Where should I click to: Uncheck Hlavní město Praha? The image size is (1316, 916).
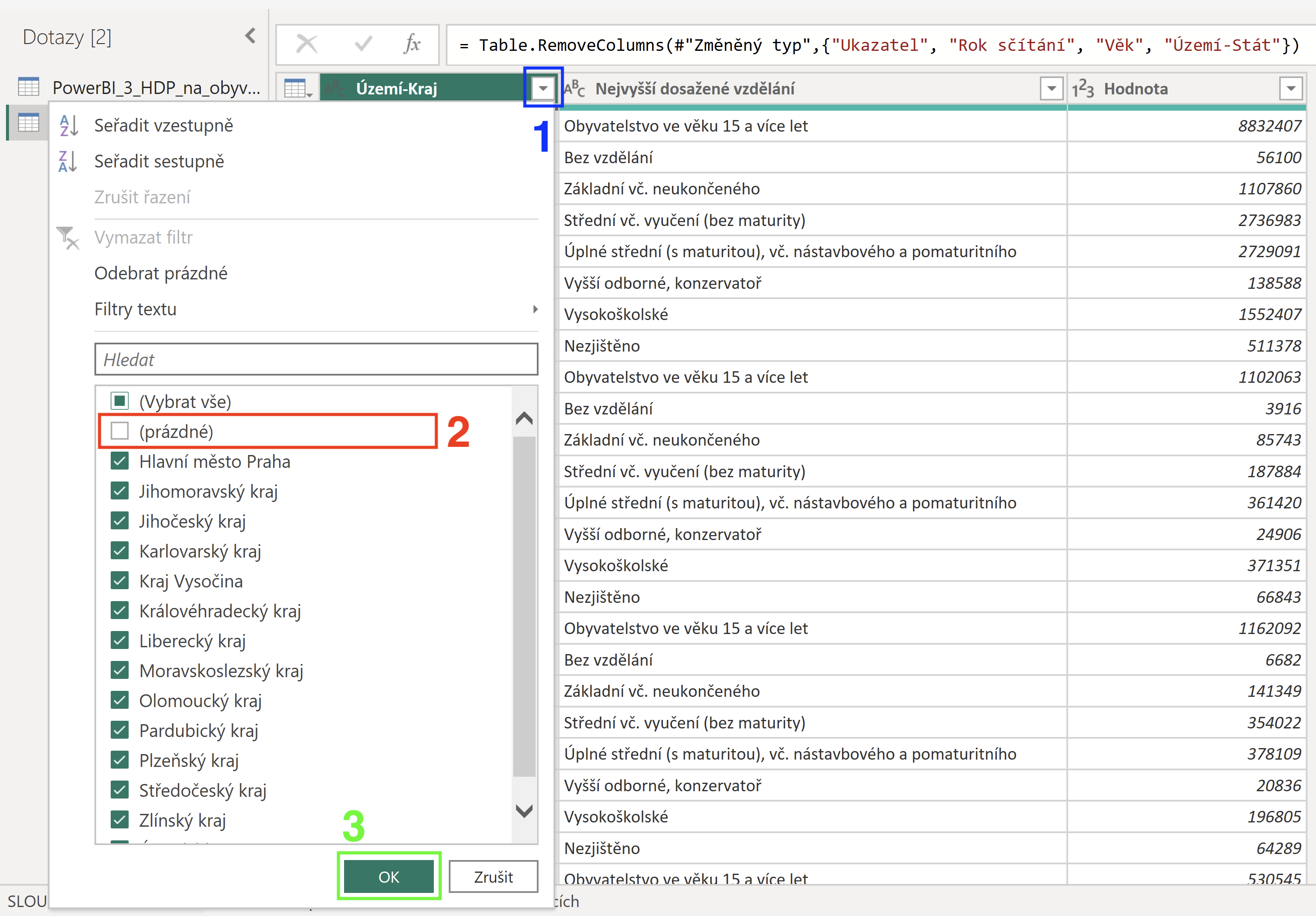[x=120, y=461]
